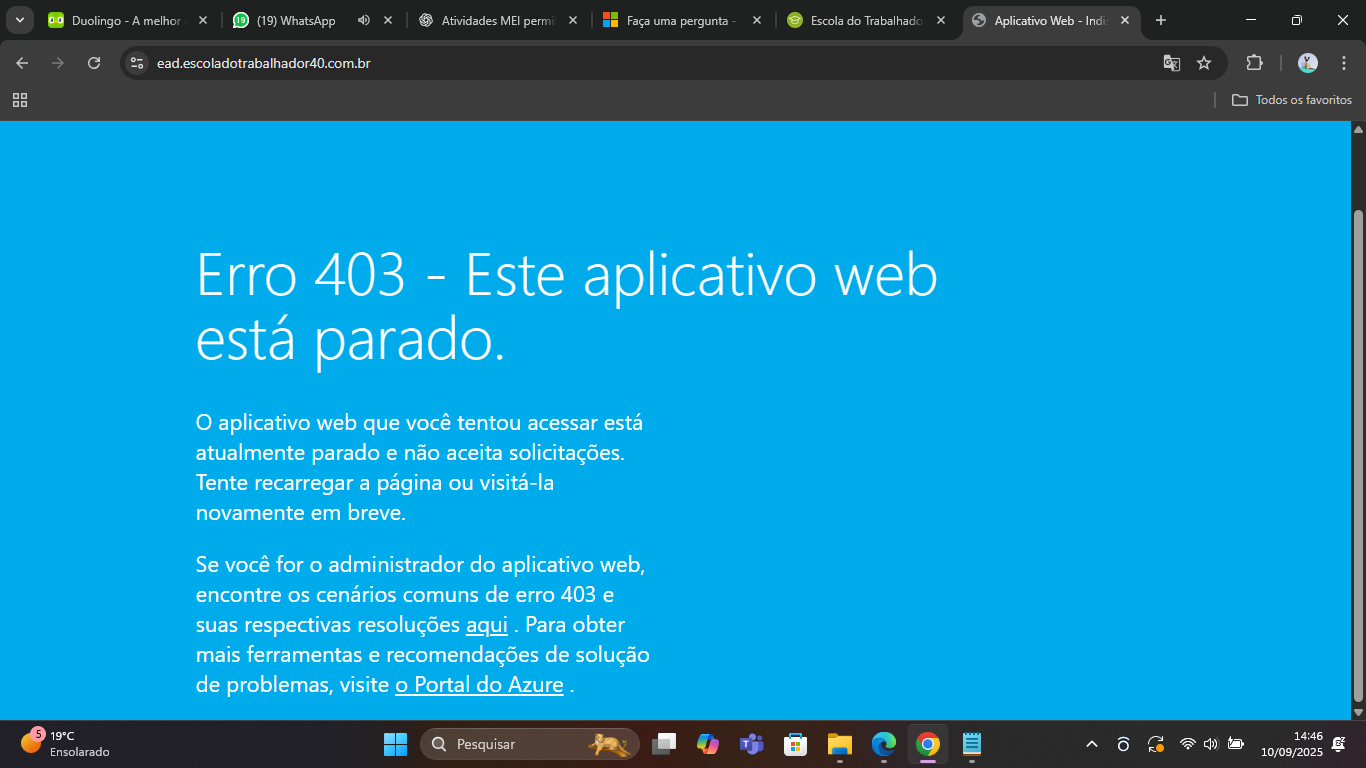This screenshot has width=1366, height=768.
Task: Open the notifications bell icon
Action: (1338, 744)
